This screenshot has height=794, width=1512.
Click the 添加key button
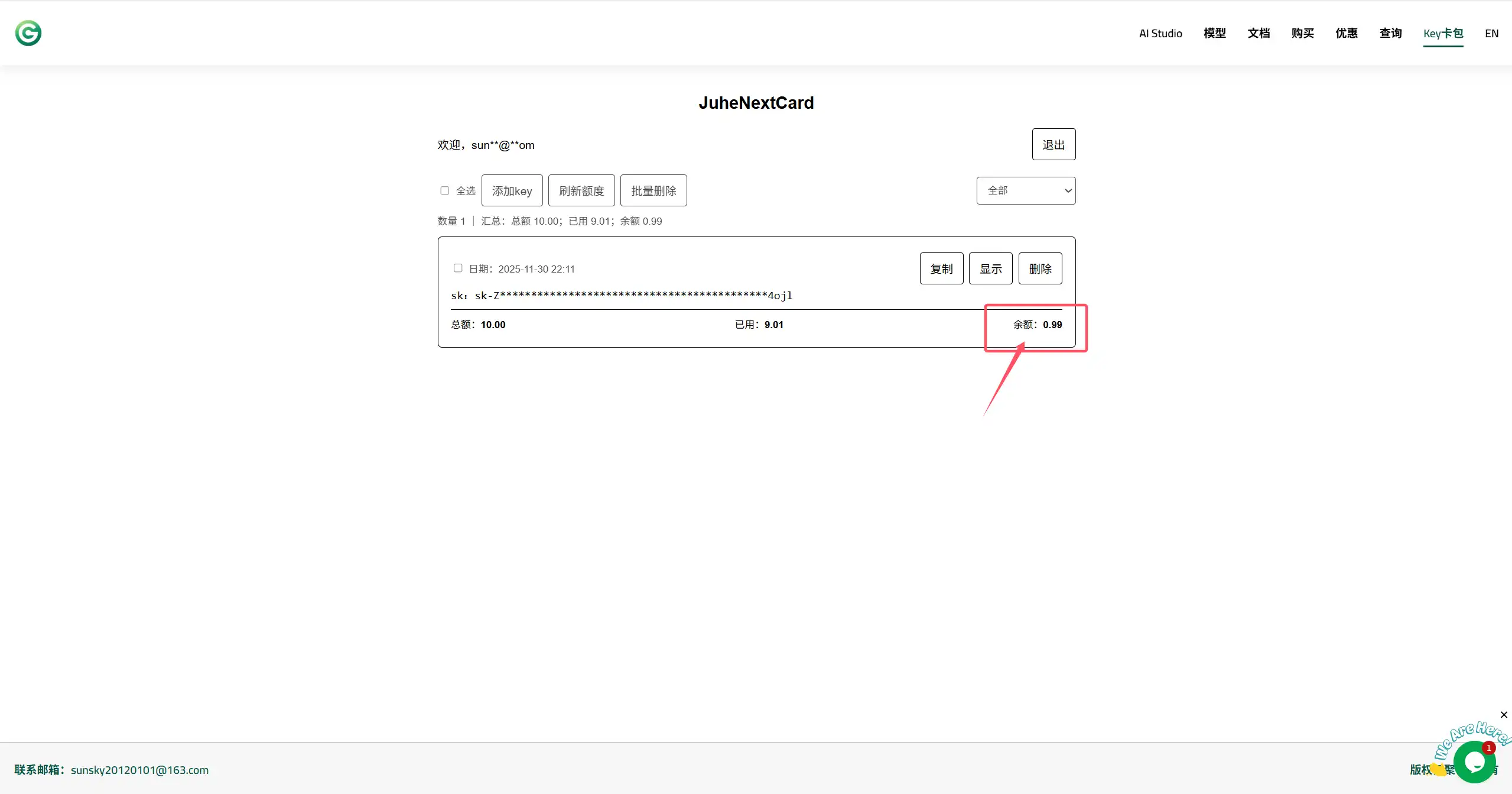[x=512, y=190]
